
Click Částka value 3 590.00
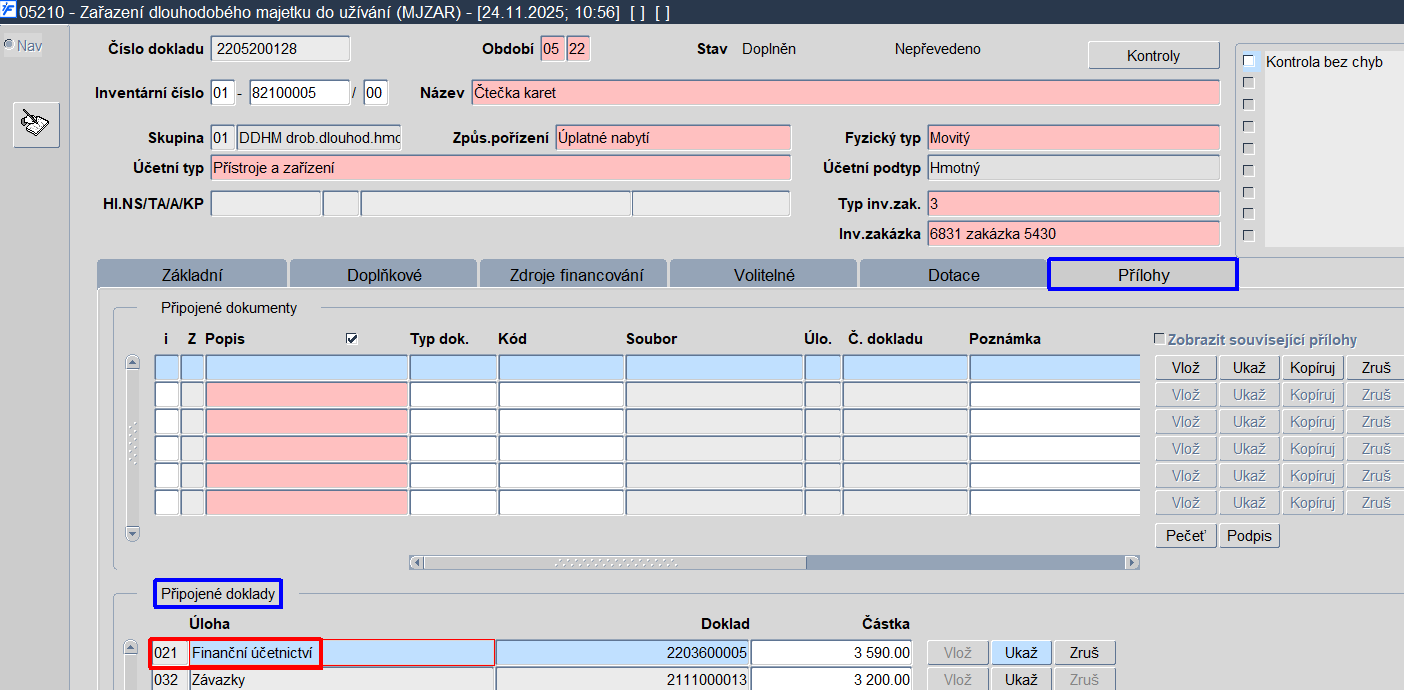(832, 653)
